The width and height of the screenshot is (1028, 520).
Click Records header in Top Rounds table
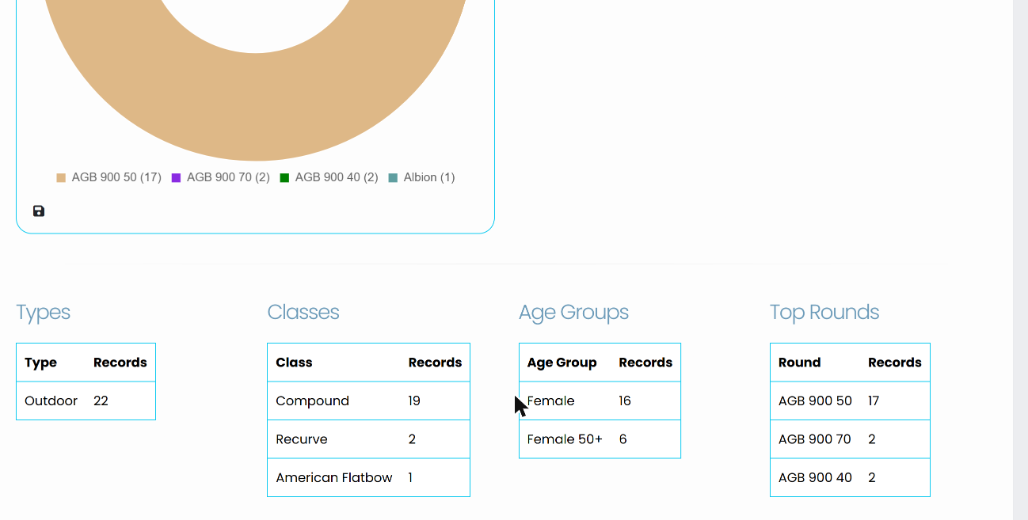click(895, 363)
